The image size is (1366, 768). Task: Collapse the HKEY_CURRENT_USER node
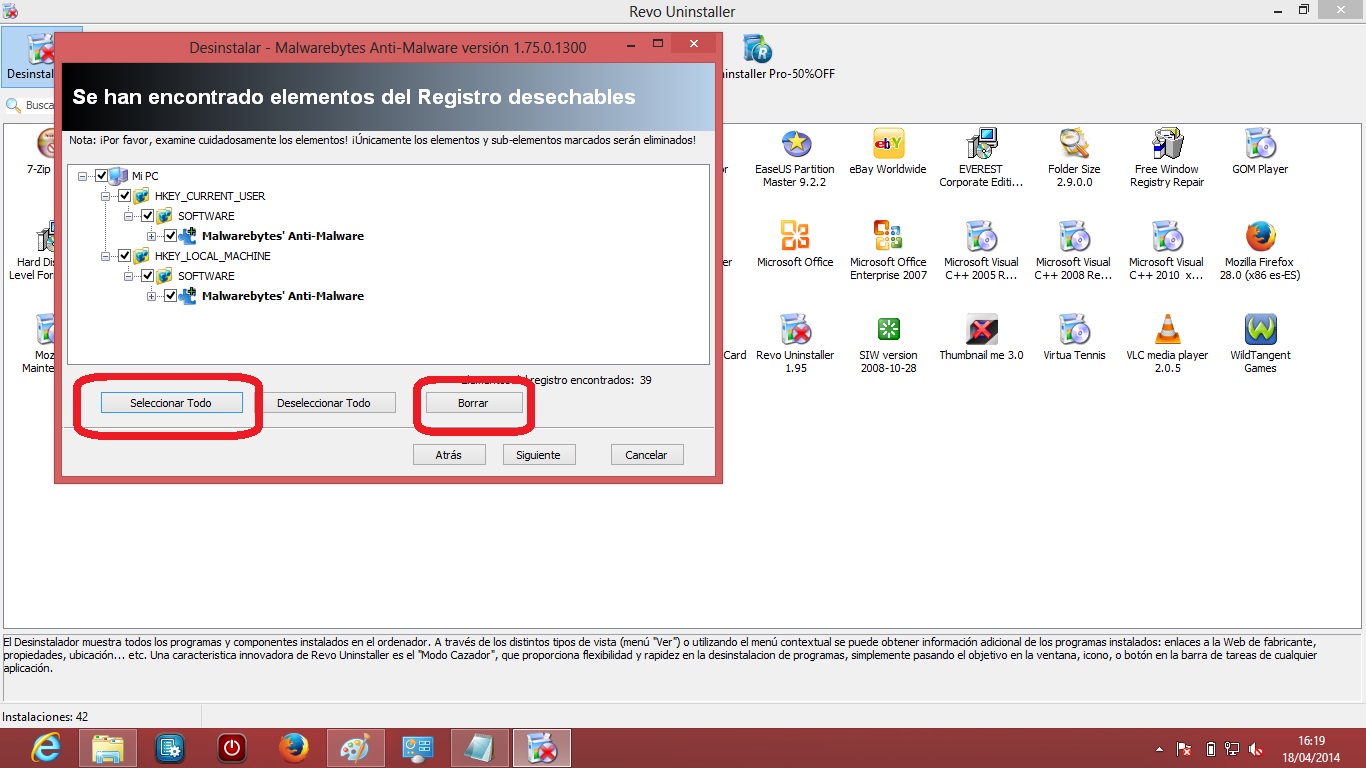coord(106,196)
